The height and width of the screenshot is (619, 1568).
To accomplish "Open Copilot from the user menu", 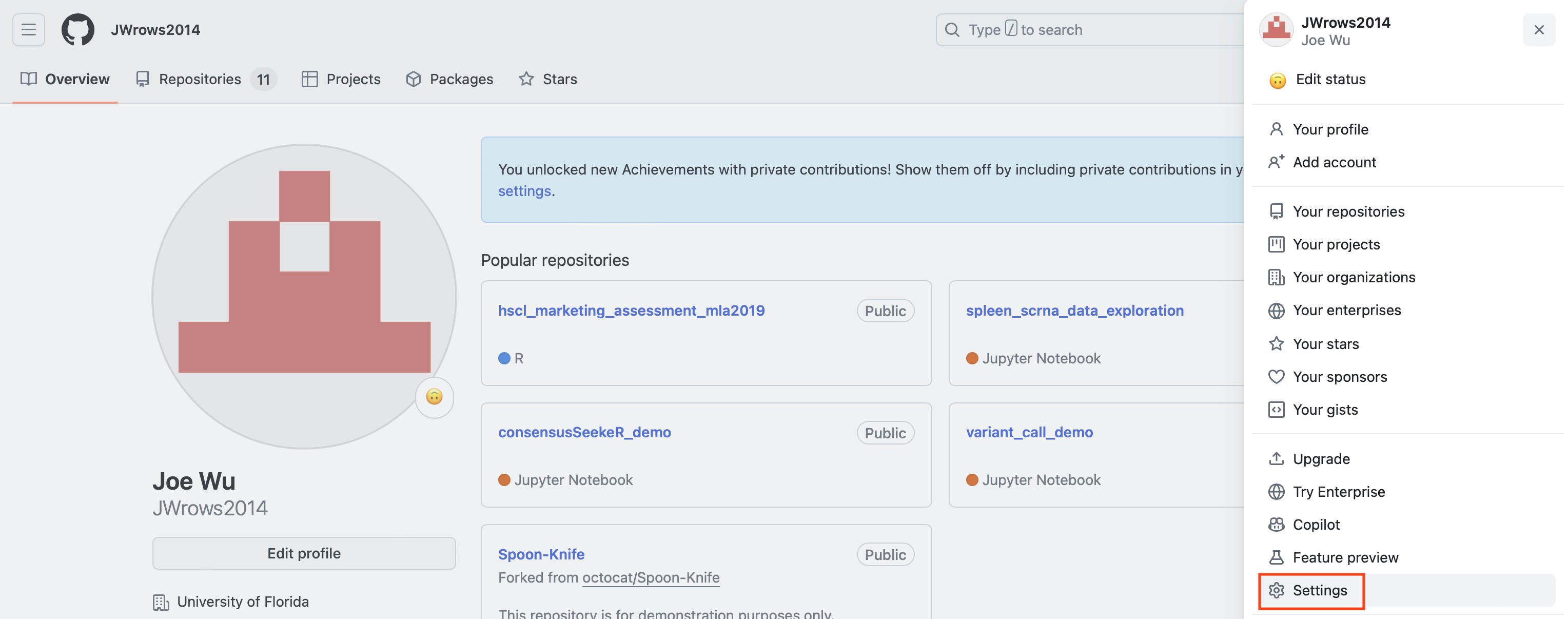I will point(1316,524).
